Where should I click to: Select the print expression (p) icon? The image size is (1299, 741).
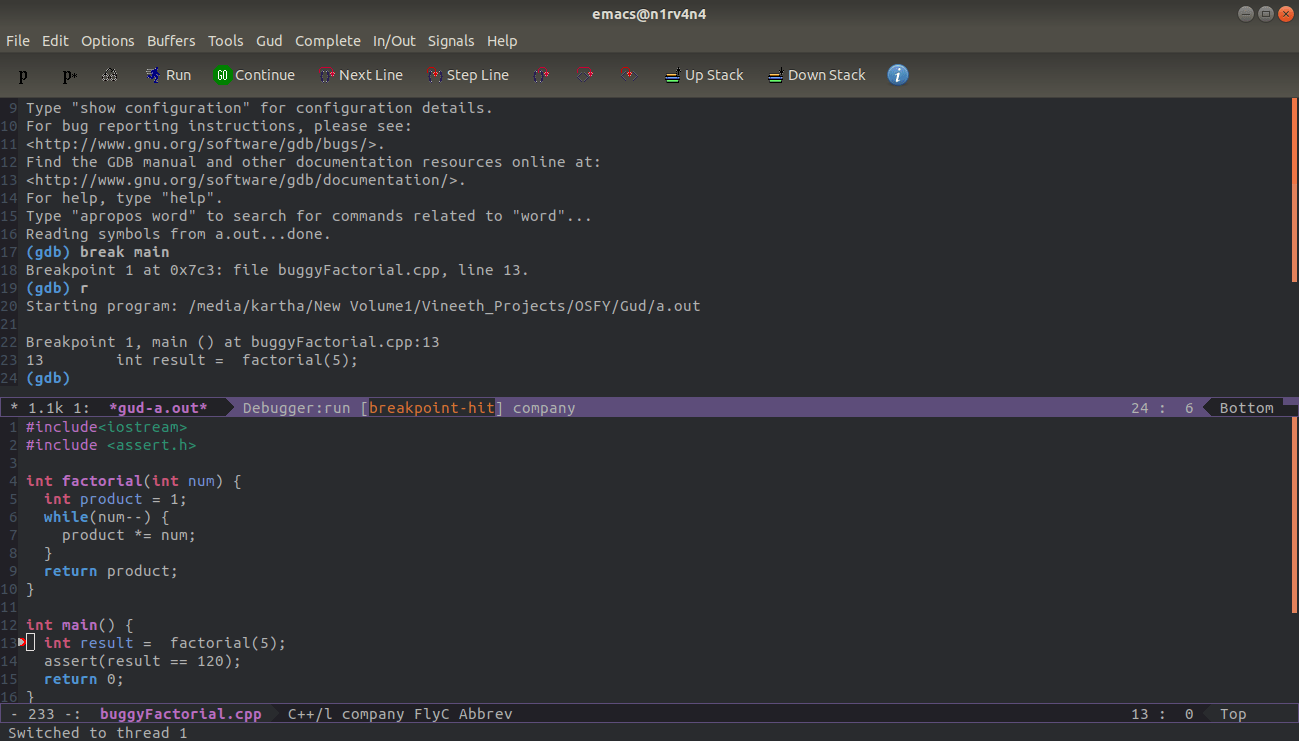(24, 75)
